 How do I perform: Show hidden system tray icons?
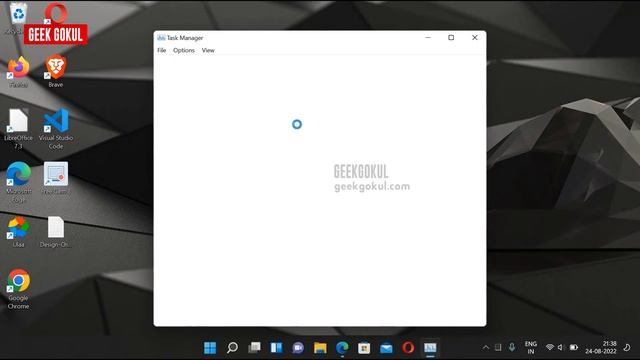pyautogui.click(x=486, y=348)
